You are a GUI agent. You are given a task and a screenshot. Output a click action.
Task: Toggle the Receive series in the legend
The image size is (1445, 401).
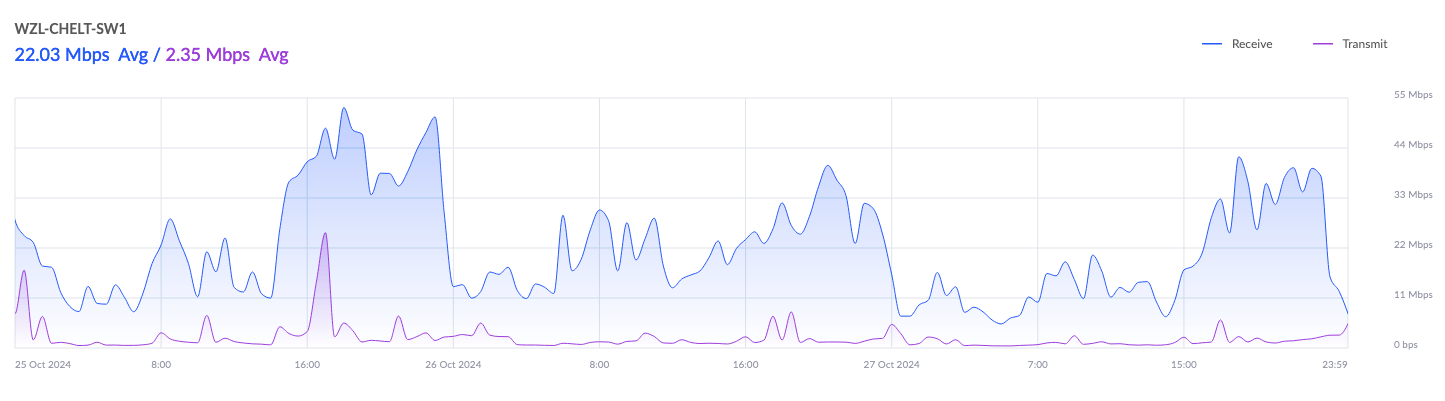click(1251, 44)
